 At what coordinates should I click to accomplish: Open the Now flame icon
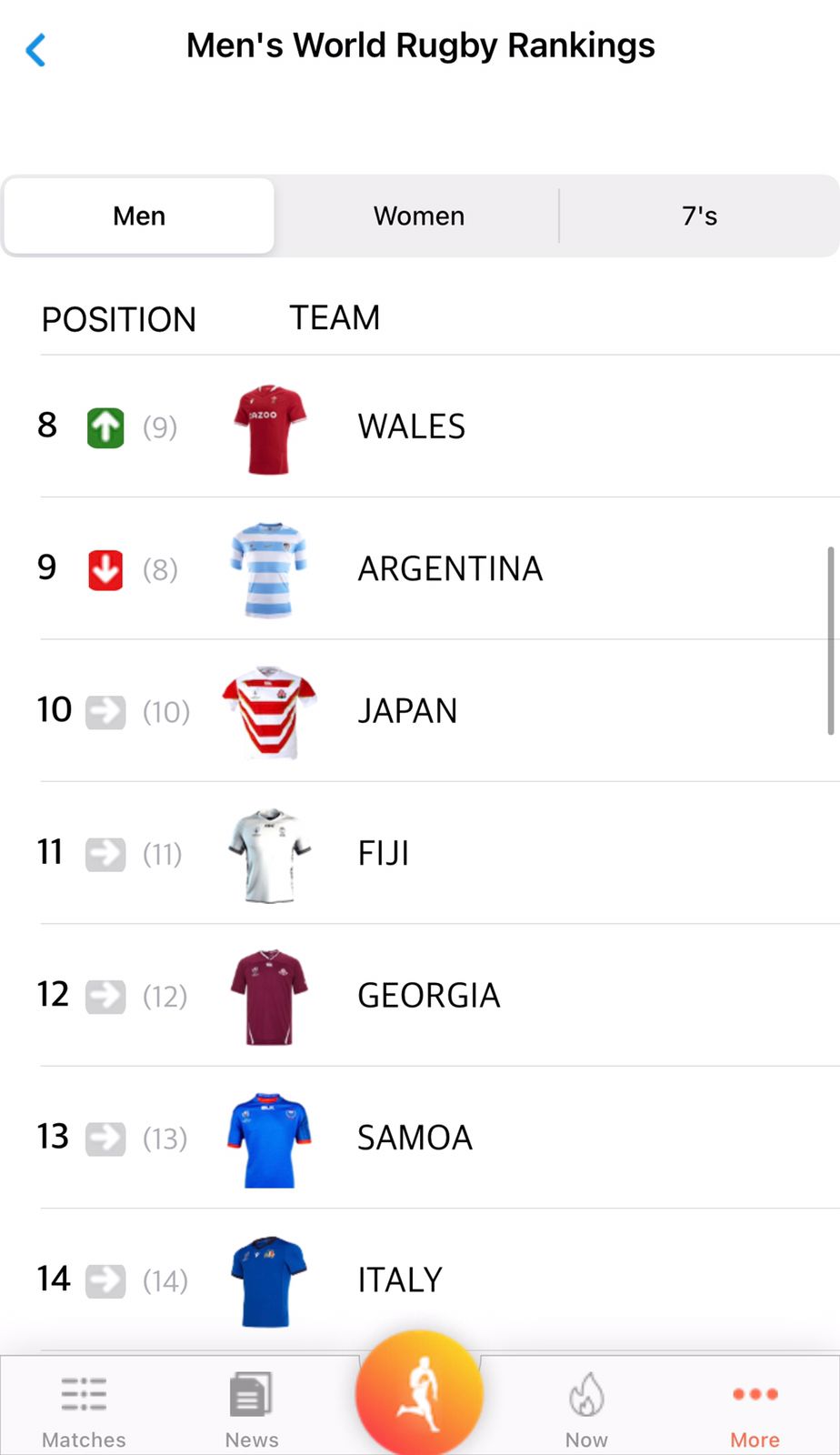point(586,1395)
